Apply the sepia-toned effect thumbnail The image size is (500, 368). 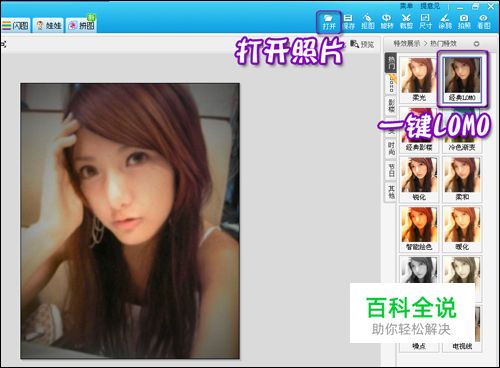coord(462,269)
